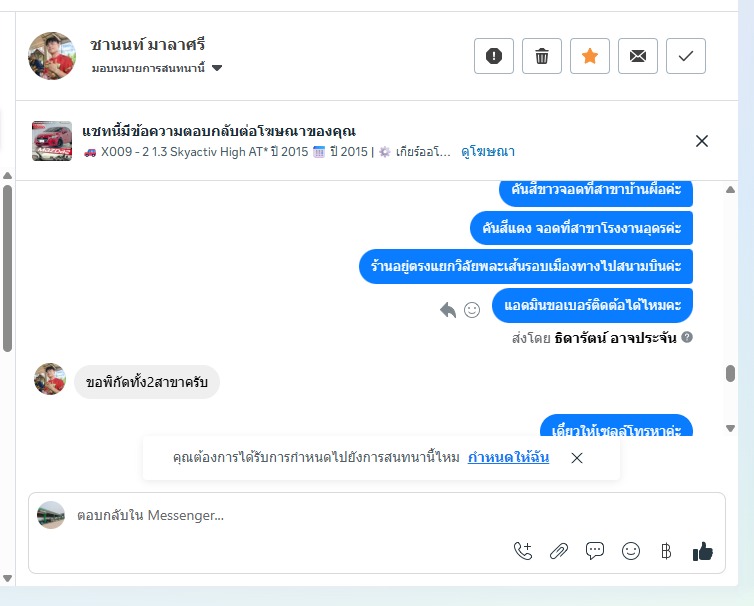Mark conversation unread with envelope icon
754x606 pixels.
point(638,56)
